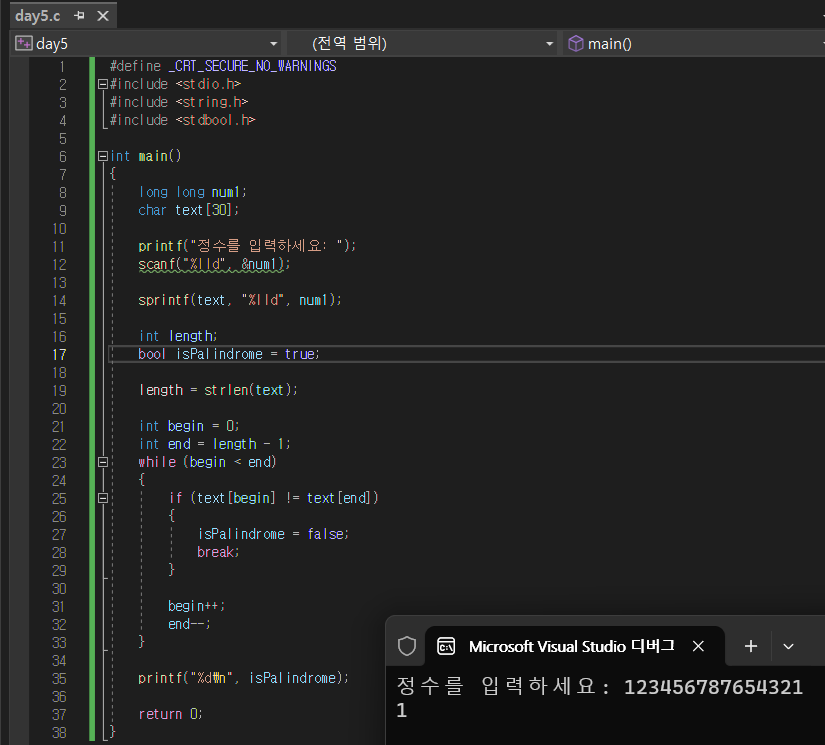The width and height of the screenshot is (825, 745).
Task: Click the printf isPalindrome output statement
Action: tap(243, 678)
